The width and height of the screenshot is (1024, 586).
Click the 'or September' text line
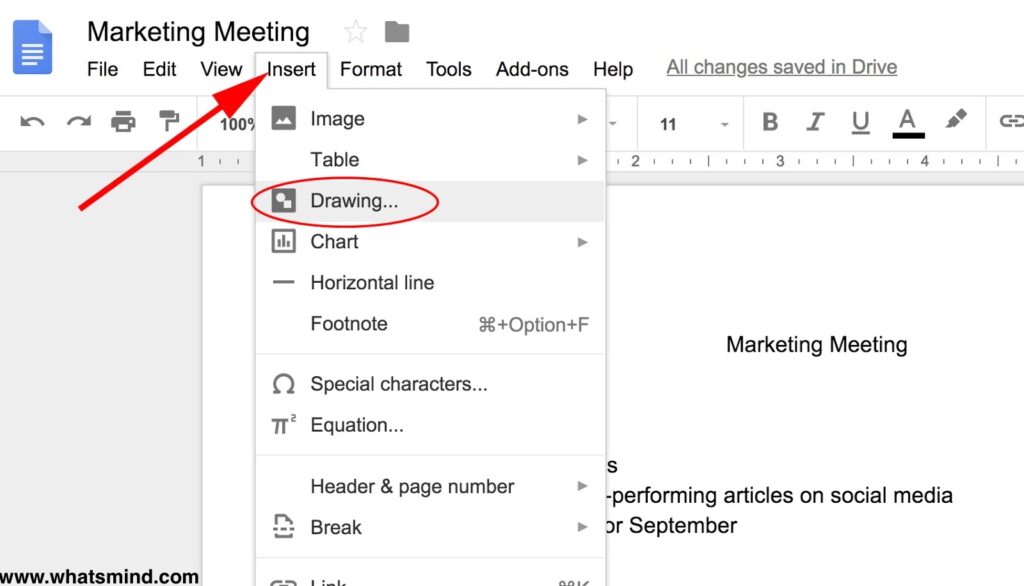pos(671,525)
